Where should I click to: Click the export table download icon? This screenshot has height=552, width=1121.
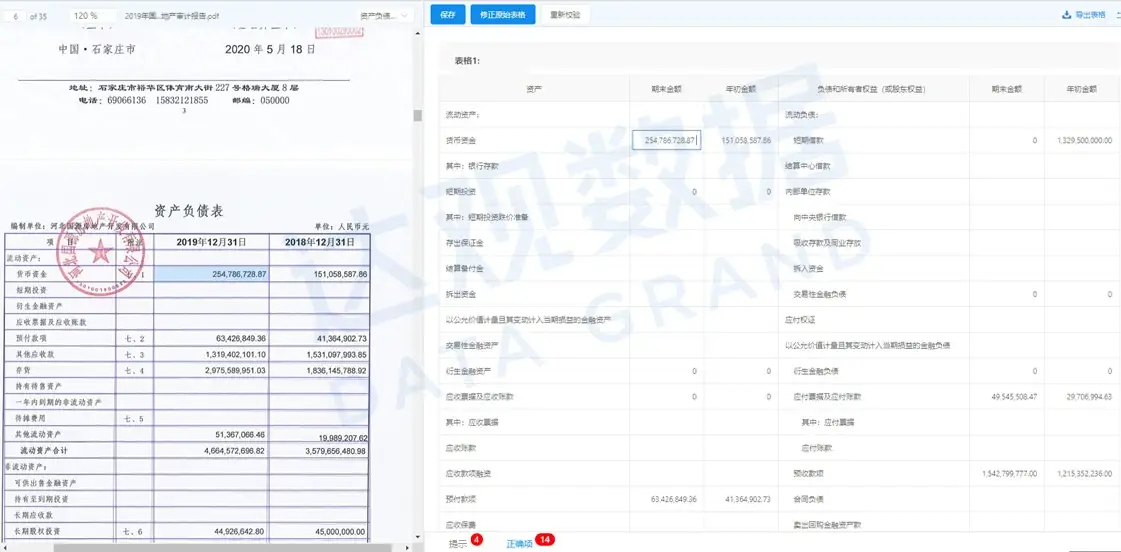pos(1066,15)
